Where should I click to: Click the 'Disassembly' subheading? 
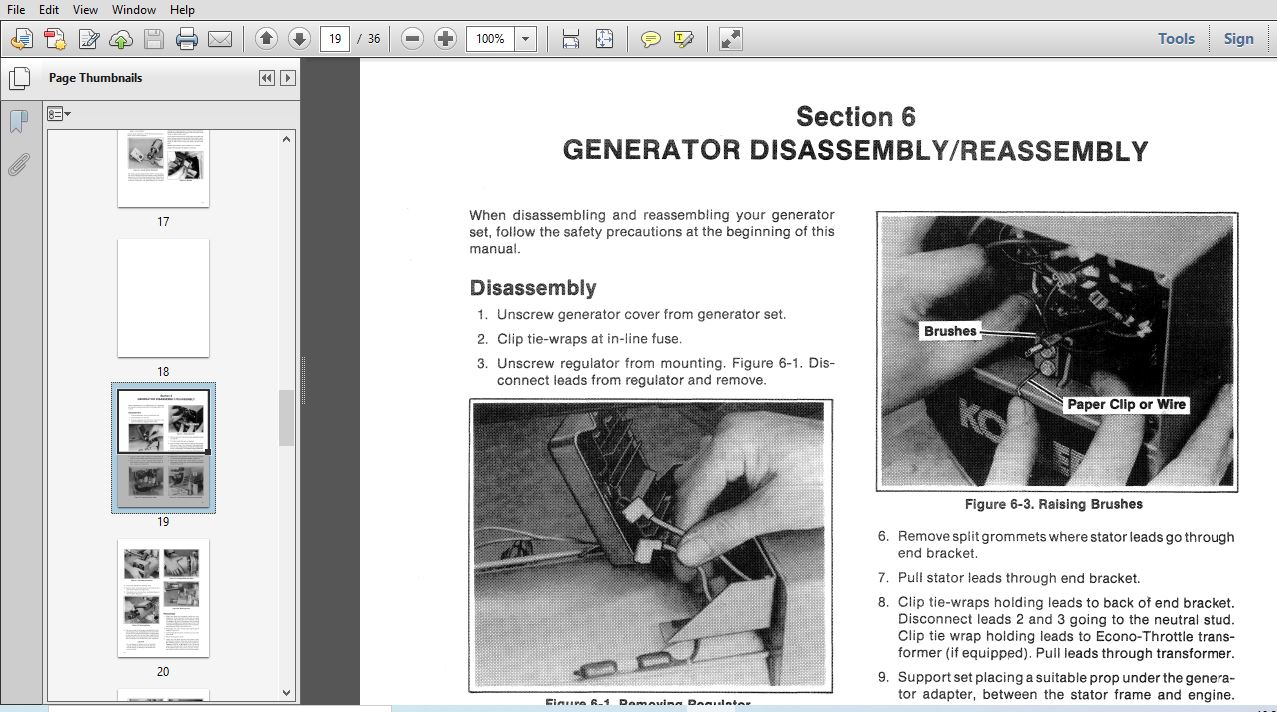tap(533, 288)
